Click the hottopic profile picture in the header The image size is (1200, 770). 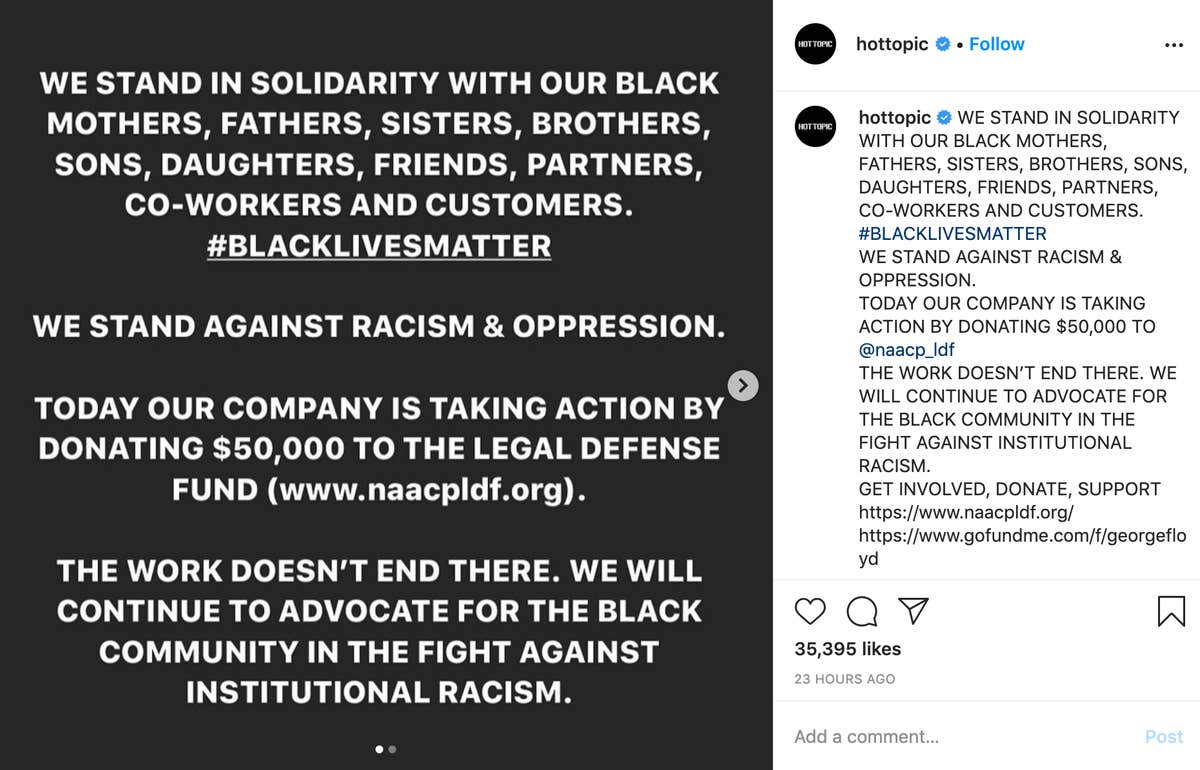pos(815,44)
